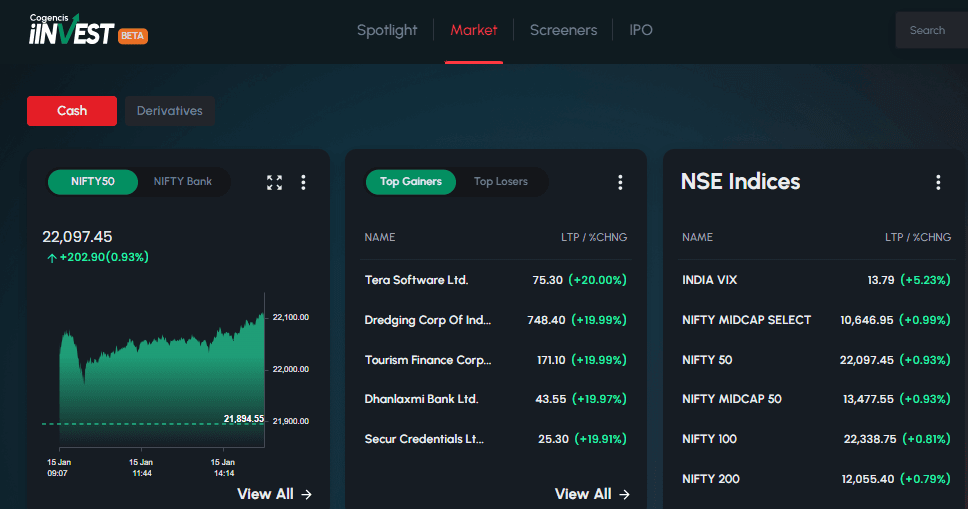Select the NIFTY MIDCAP 50 index row
Screen dimensions: 968x509
click(816, 399)
